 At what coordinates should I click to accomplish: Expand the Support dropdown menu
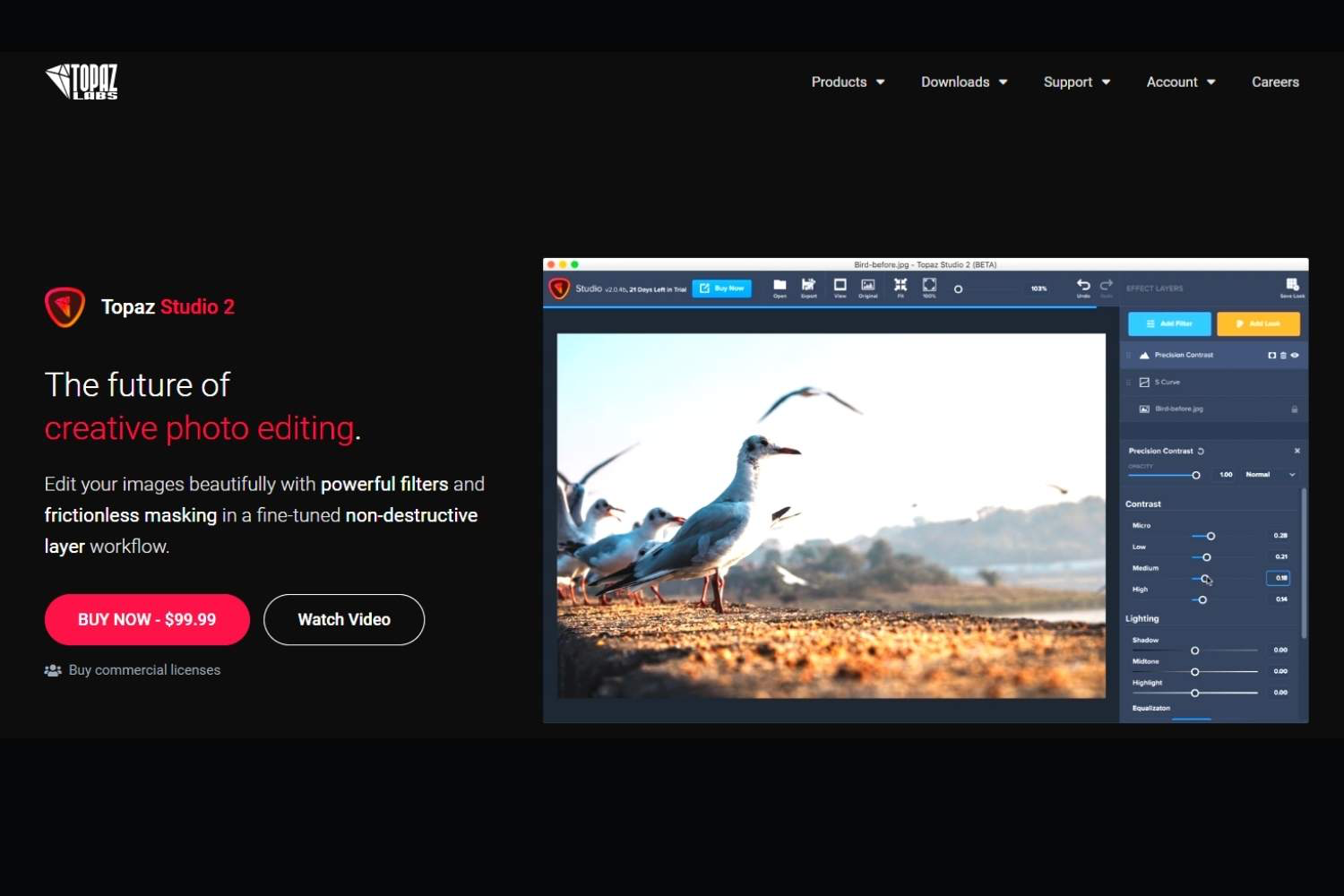point(1077,82)
